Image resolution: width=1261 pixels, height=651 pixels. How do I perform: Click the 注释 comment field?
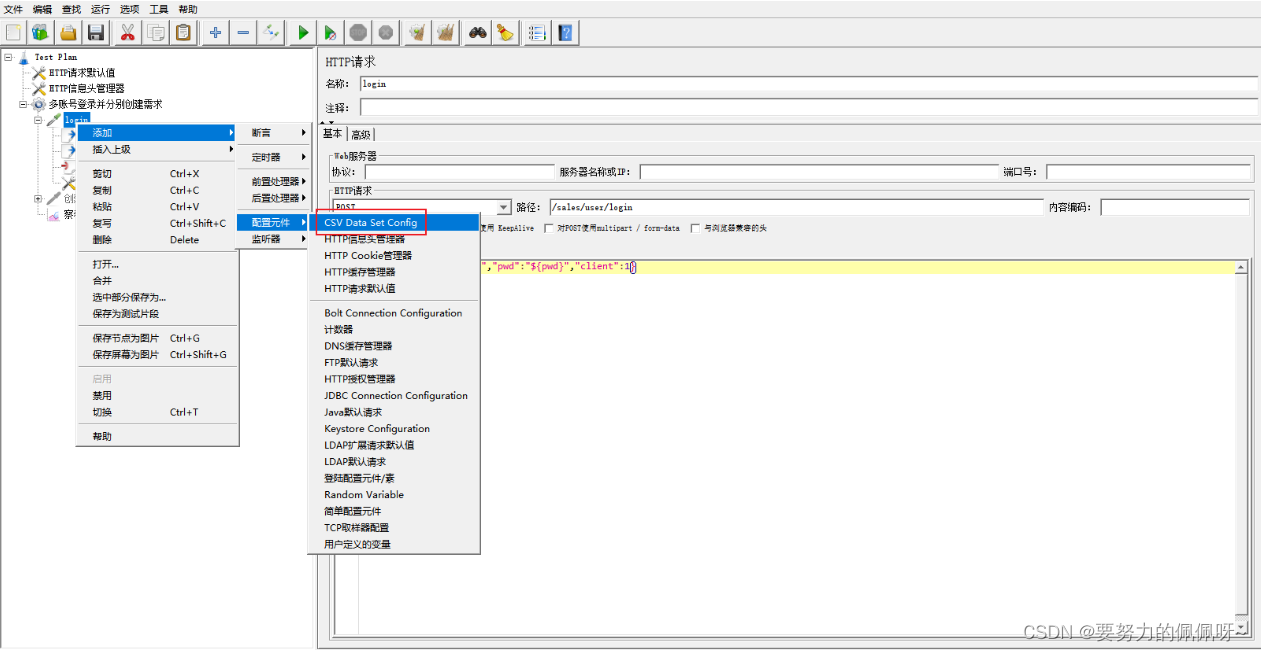808,107
